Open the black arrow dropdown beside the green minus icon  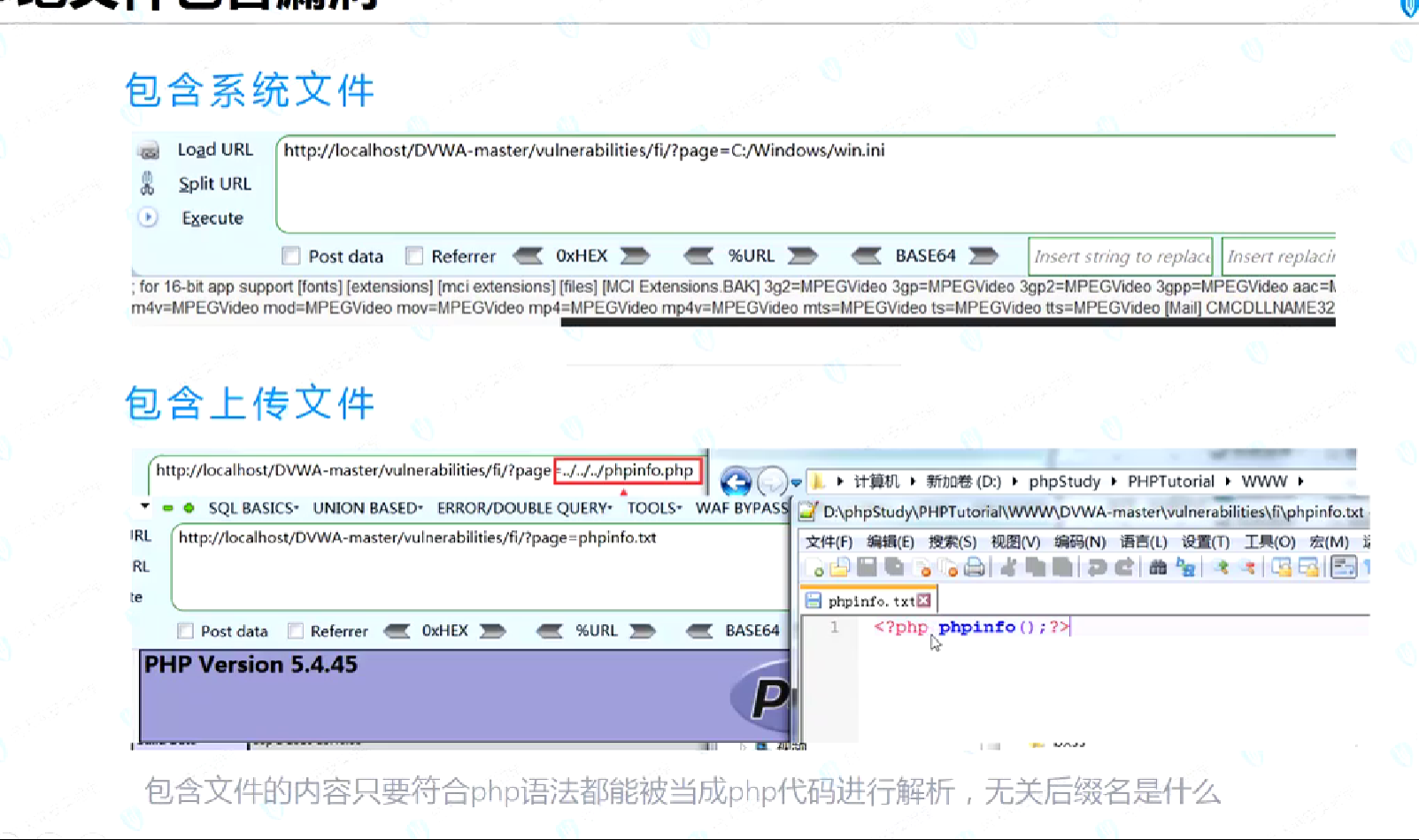tap(145, 506)
